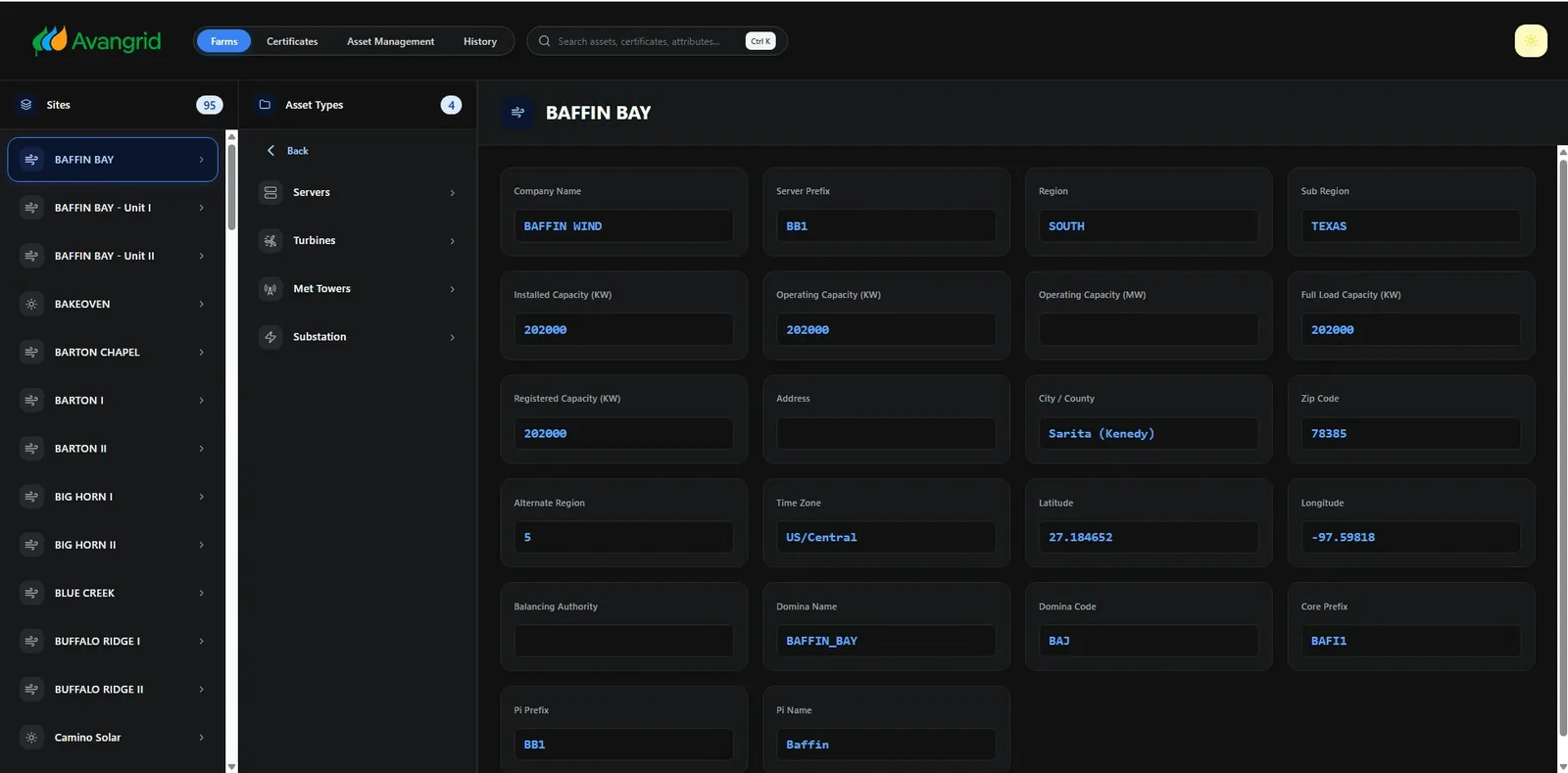1568x773 pixels.
Task: Expand the Met Towers chevron
Action: (452, 289)
